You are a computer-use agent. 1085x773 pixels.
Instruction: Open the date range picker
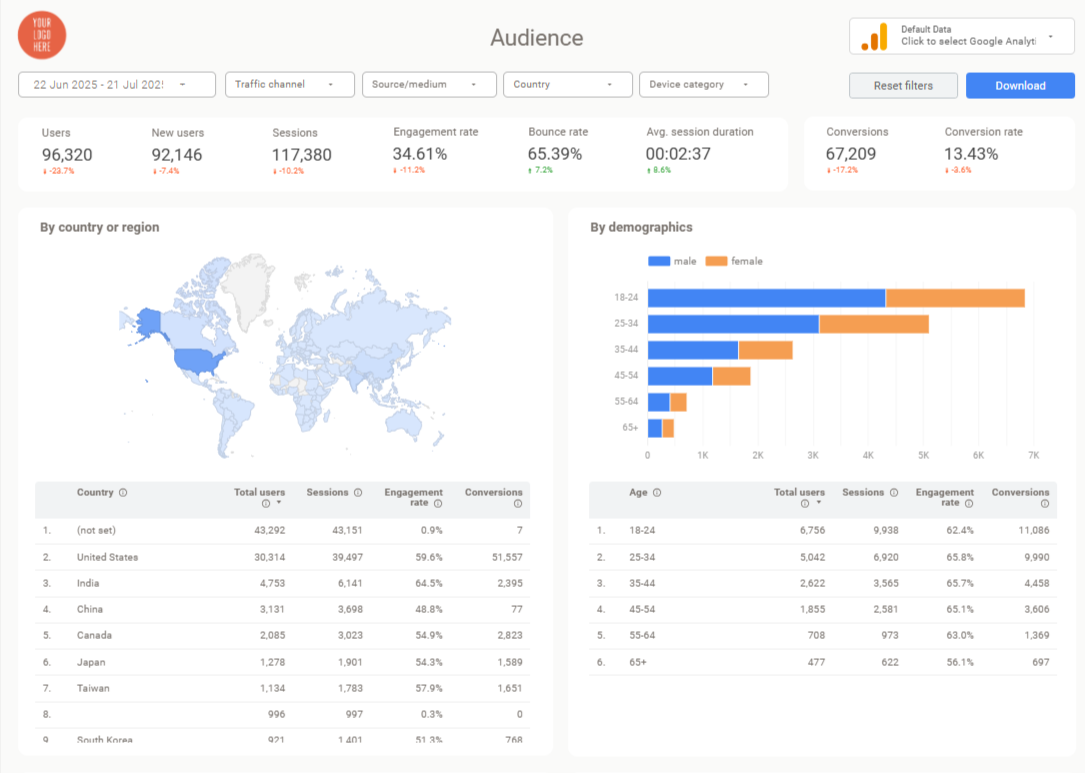pyautogui.click(x=116, y=84)
